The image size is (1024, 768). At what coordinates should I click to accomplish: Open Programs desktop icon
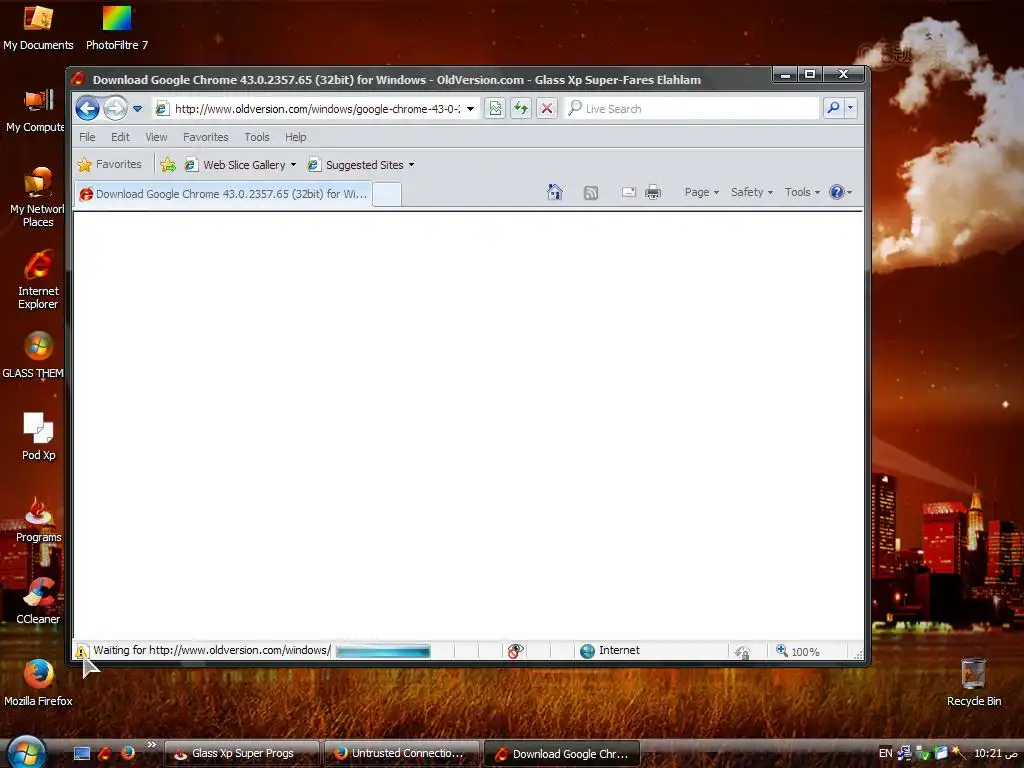click(39, 519)
